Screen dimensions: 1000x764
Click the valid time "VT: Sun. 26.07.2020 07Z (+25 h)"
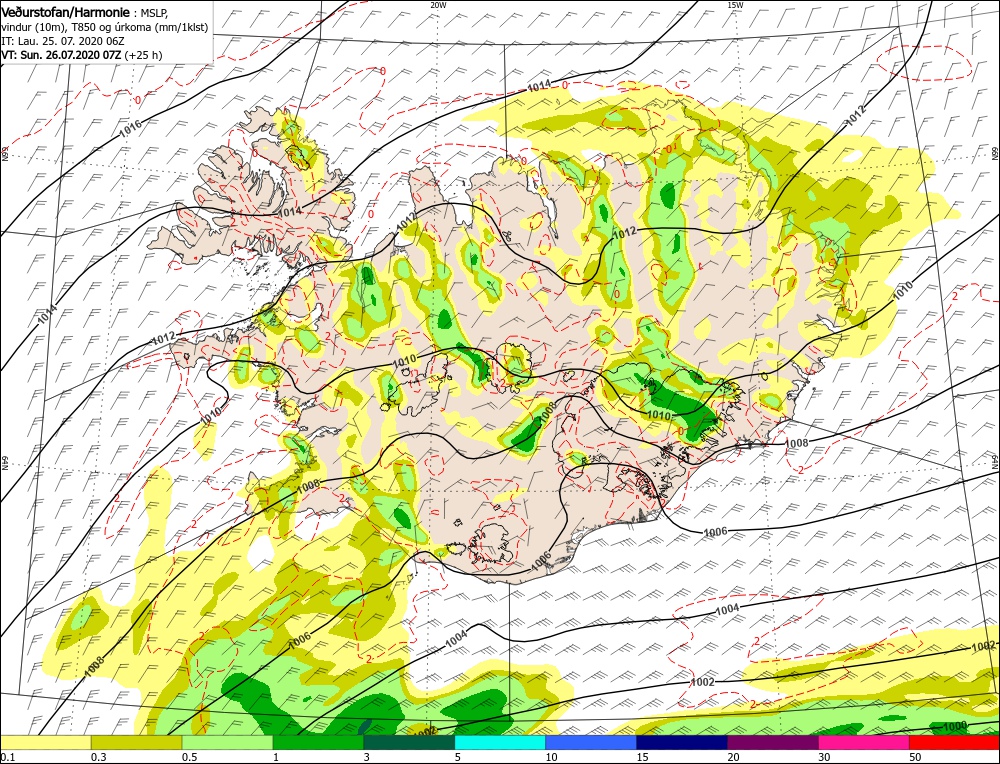82,55
